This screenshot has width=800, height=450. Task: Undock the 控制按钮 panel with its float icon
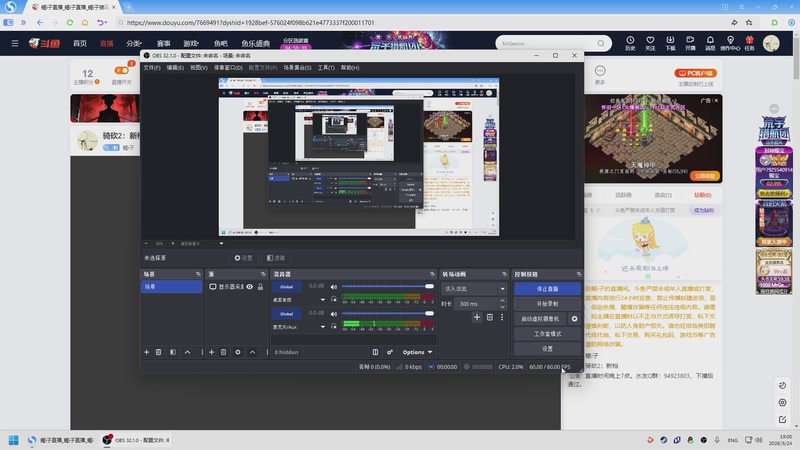[579, 274]
